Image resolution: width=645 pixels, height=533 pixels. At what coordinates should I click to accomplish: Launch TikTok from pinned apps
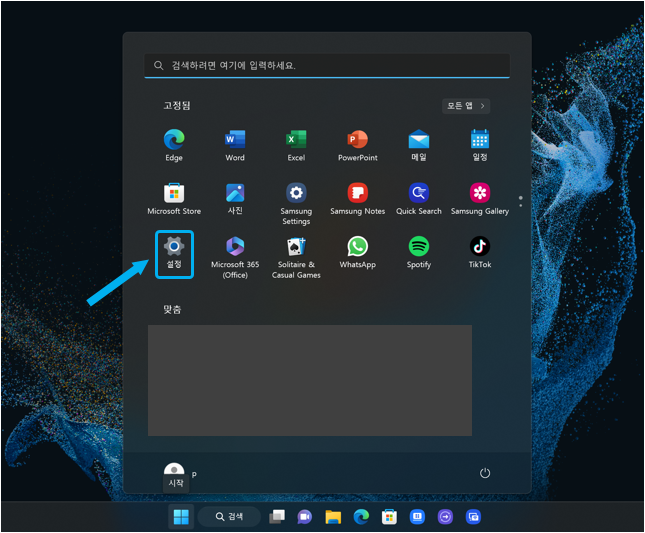(x=480, y=252)
